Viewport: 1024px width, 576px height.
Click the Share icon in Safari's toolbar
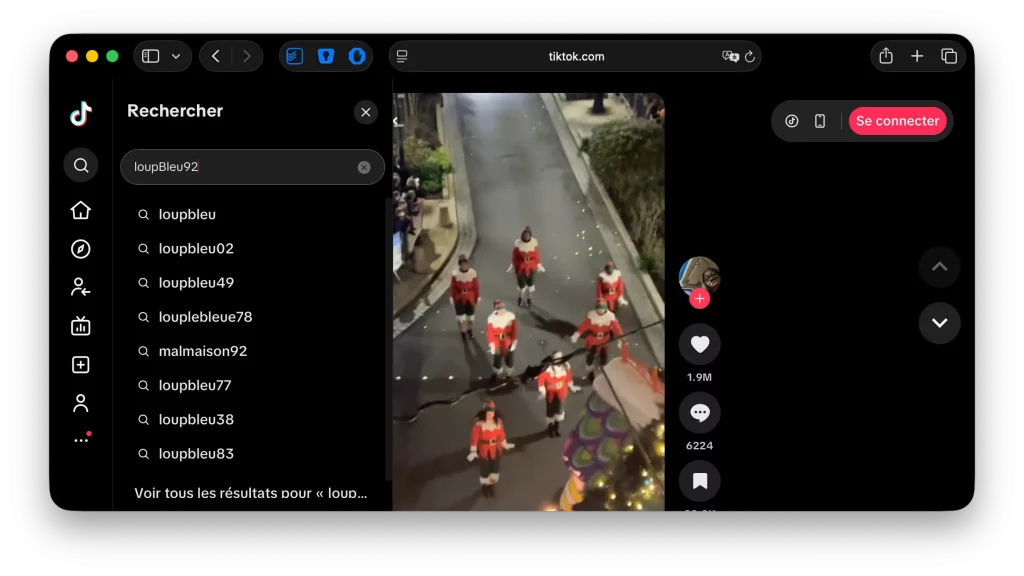coord(885,56)
